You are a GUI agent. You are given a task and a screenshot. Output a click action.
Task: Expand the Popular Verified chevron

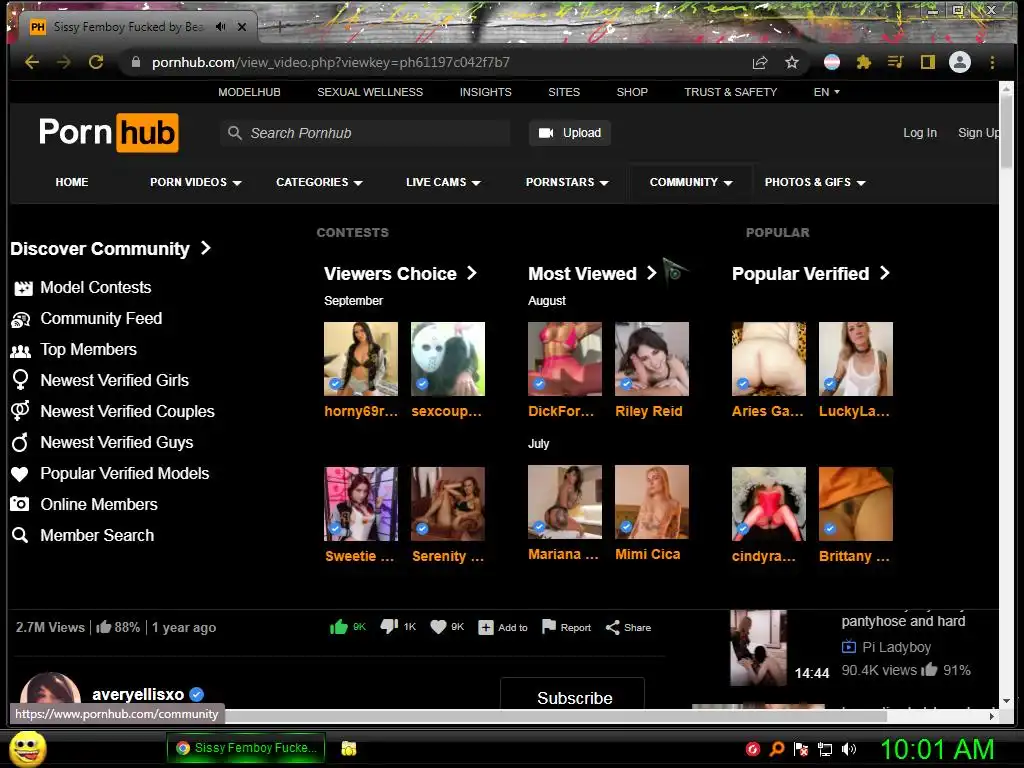click(x=884, y=273)
